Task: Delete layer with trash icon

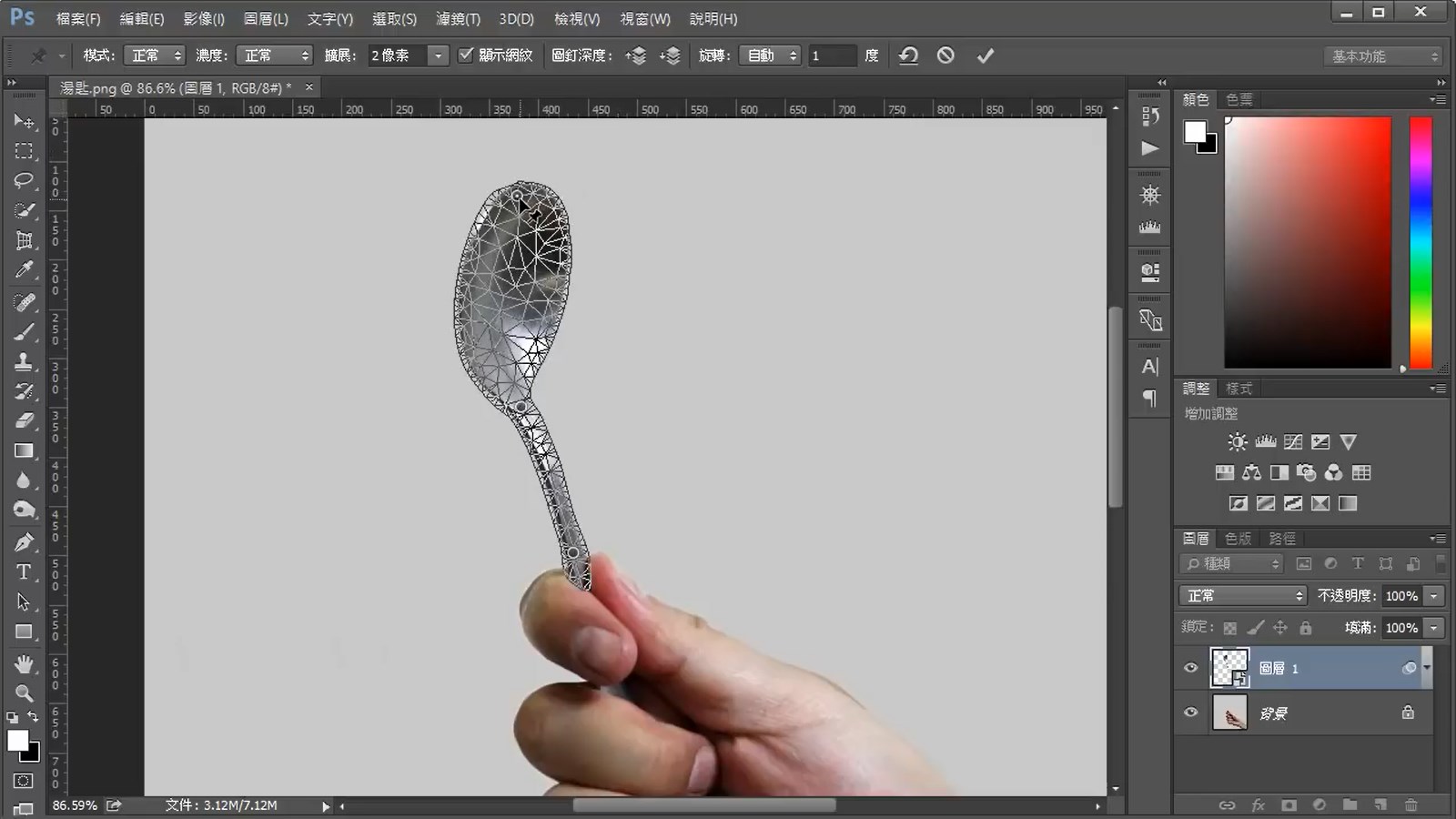Action: coord(1410,805)
